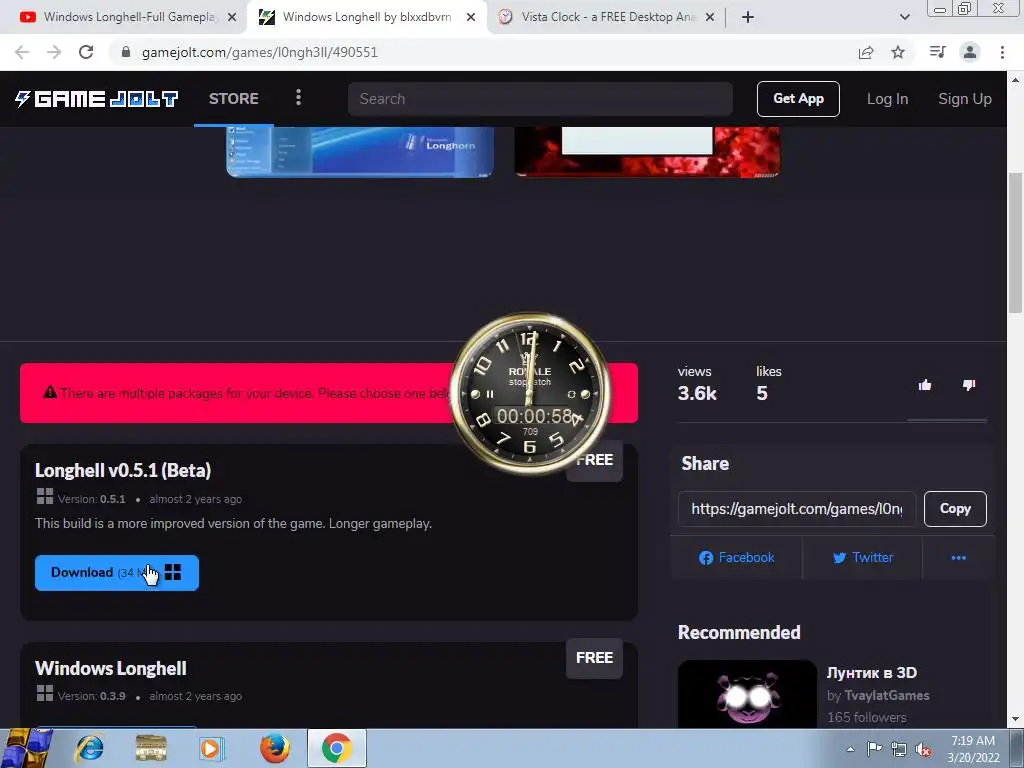
Task: Go forward in browser history
Action: click(54, 52)
